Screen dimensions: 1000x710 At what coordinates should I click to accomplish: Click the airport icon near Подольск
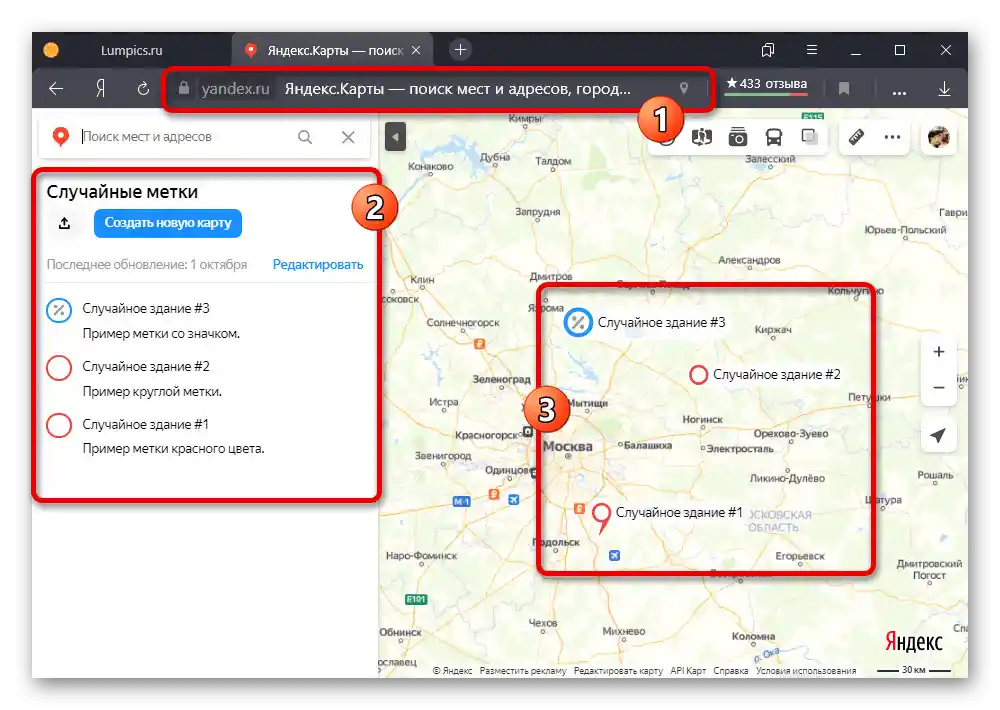[614, 556]
